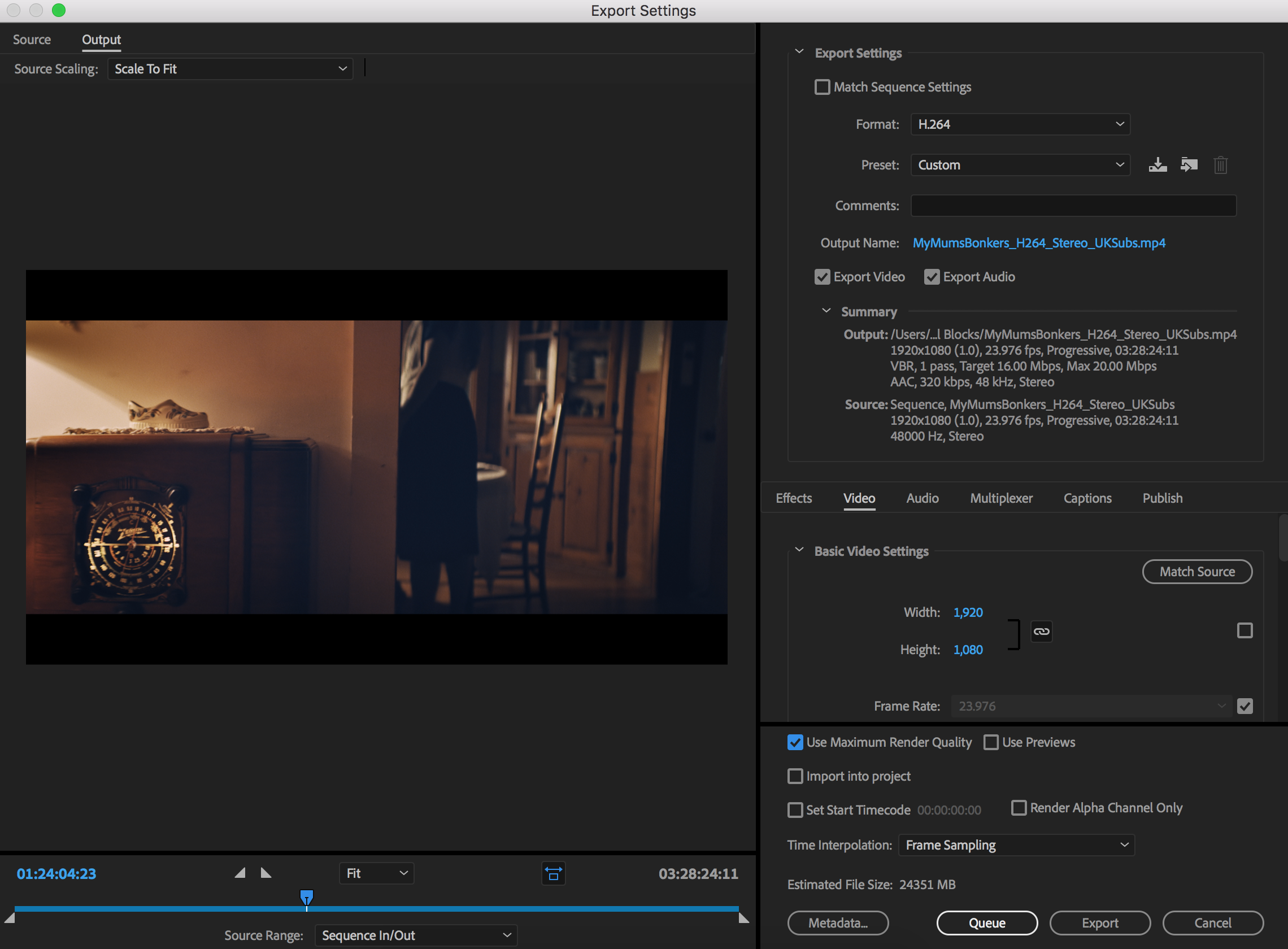1288x949 pixels.
Task: Enable Use Previews checkbox
Action: tap(991, 742)
